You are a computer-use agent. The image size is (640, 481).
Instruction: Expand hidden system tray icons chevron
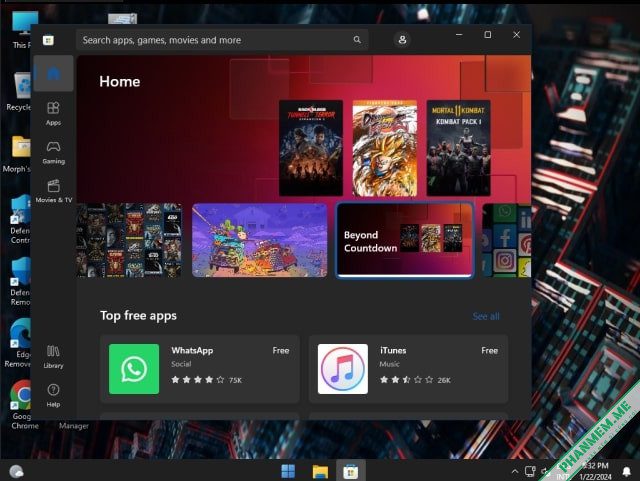click(x=515, y=472)
